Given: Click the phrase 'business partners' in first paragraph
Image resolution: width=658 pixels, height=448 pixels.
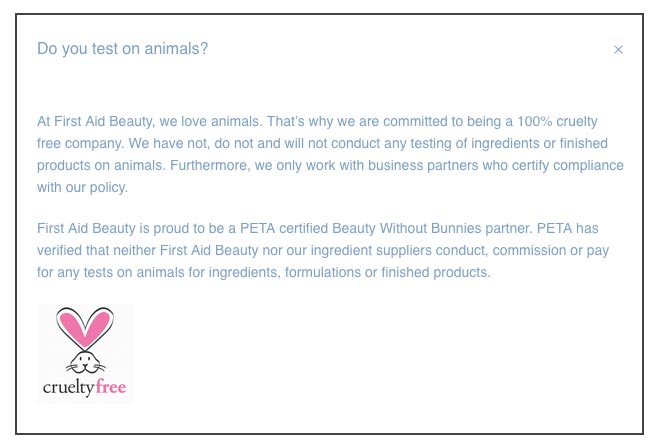Looking at the screenshot, I should pyautogui.click(x=423, y=165).
